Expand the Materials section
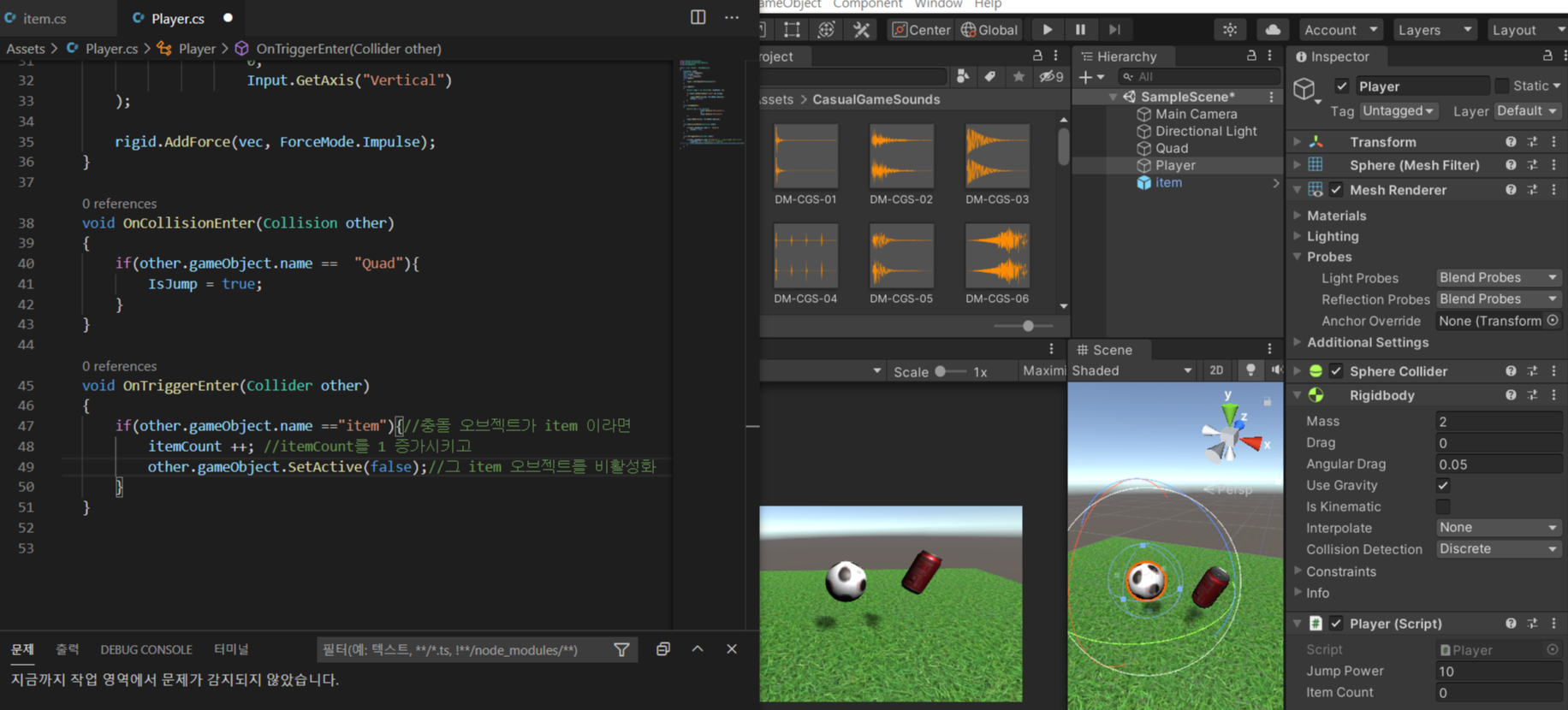The image size is (1568, 710). (x=1298, y=216)
